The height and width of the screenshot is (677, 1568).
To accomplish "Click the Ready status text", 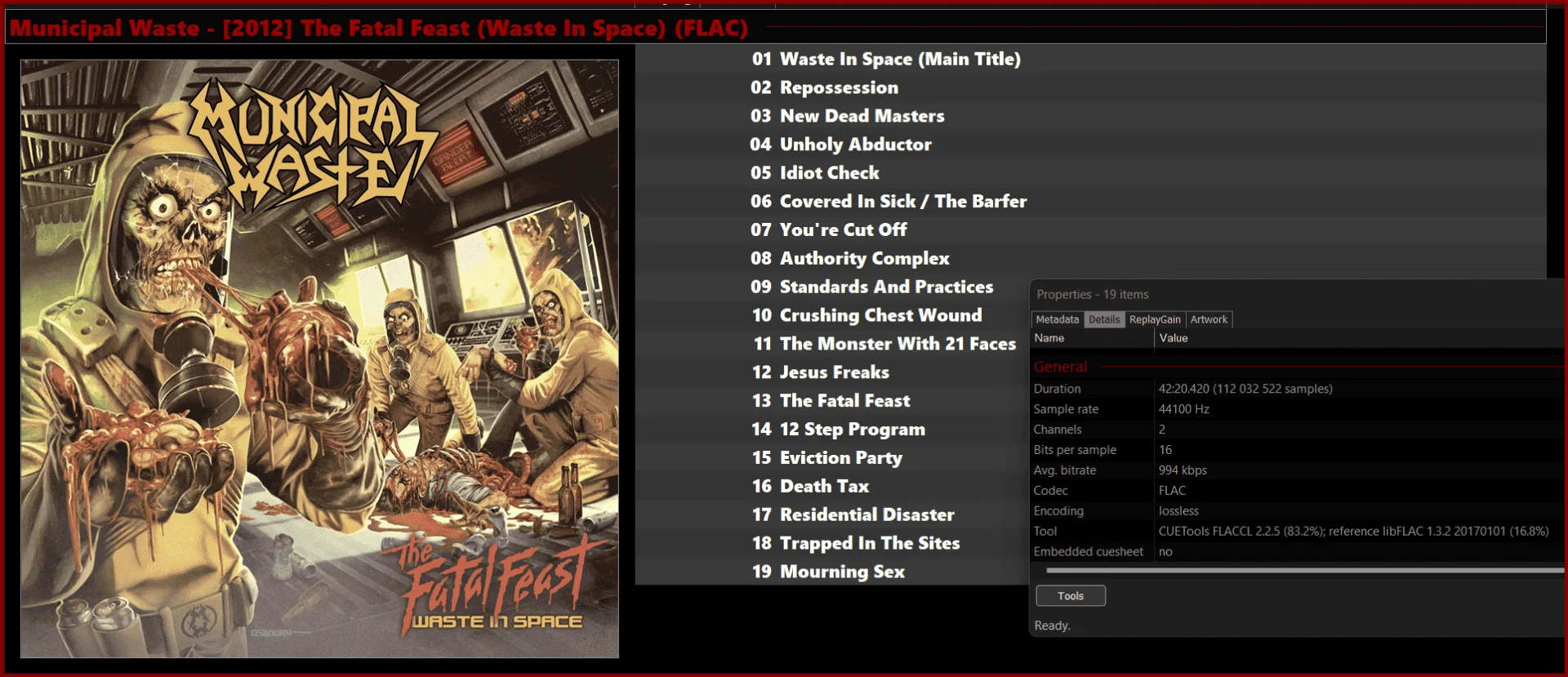I will click(1052, 626).
